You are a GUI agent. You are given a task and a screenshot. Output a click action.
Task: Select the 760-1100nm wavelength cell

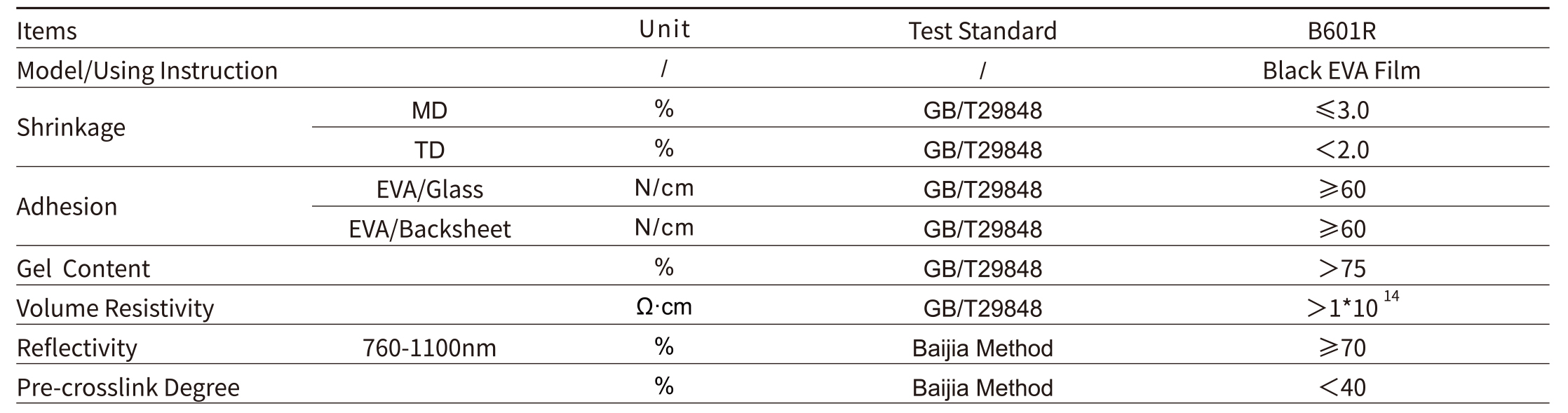[x=429, y=348]
